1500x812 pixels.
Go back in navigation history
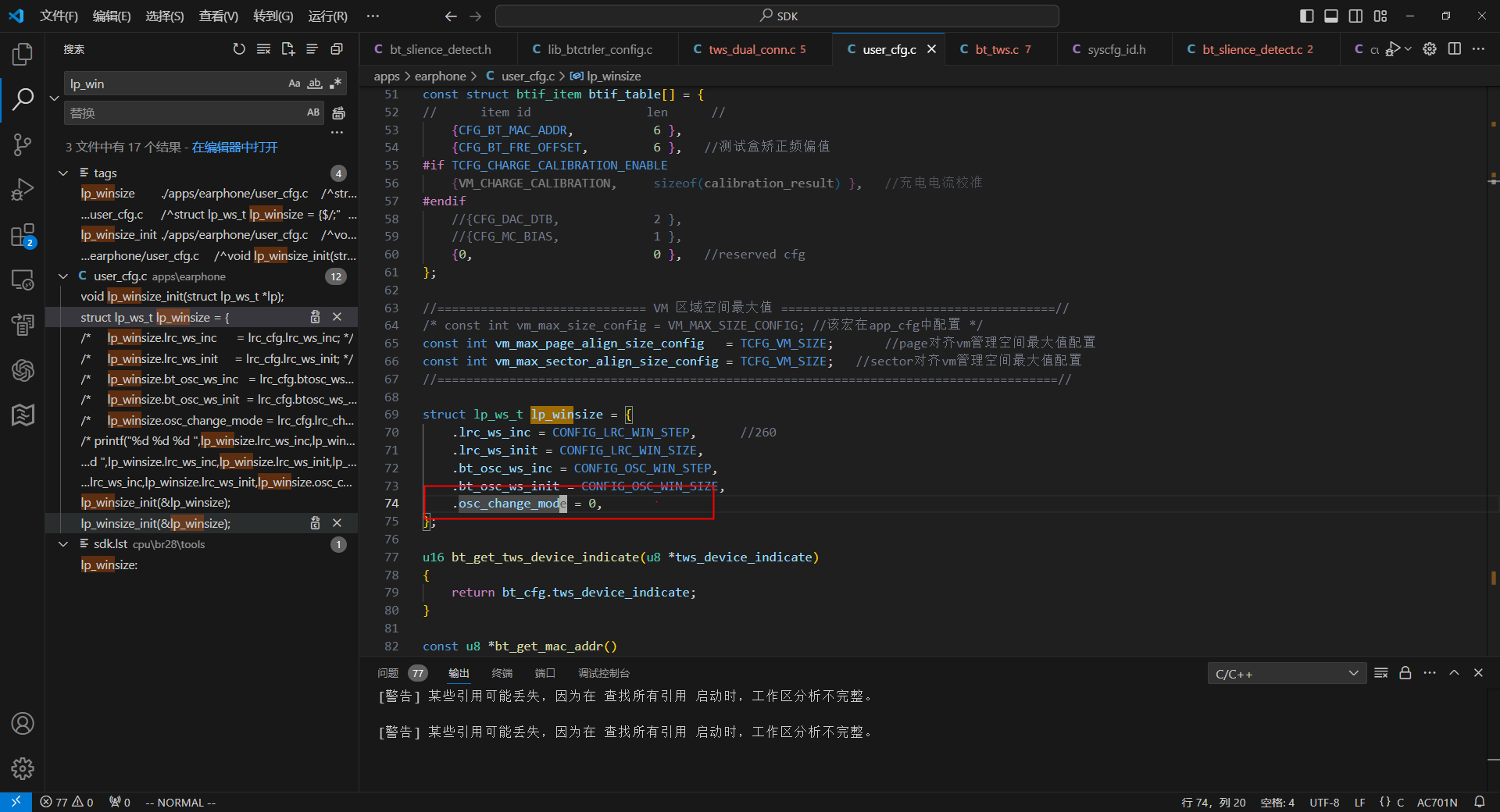[x=451, y=16]
